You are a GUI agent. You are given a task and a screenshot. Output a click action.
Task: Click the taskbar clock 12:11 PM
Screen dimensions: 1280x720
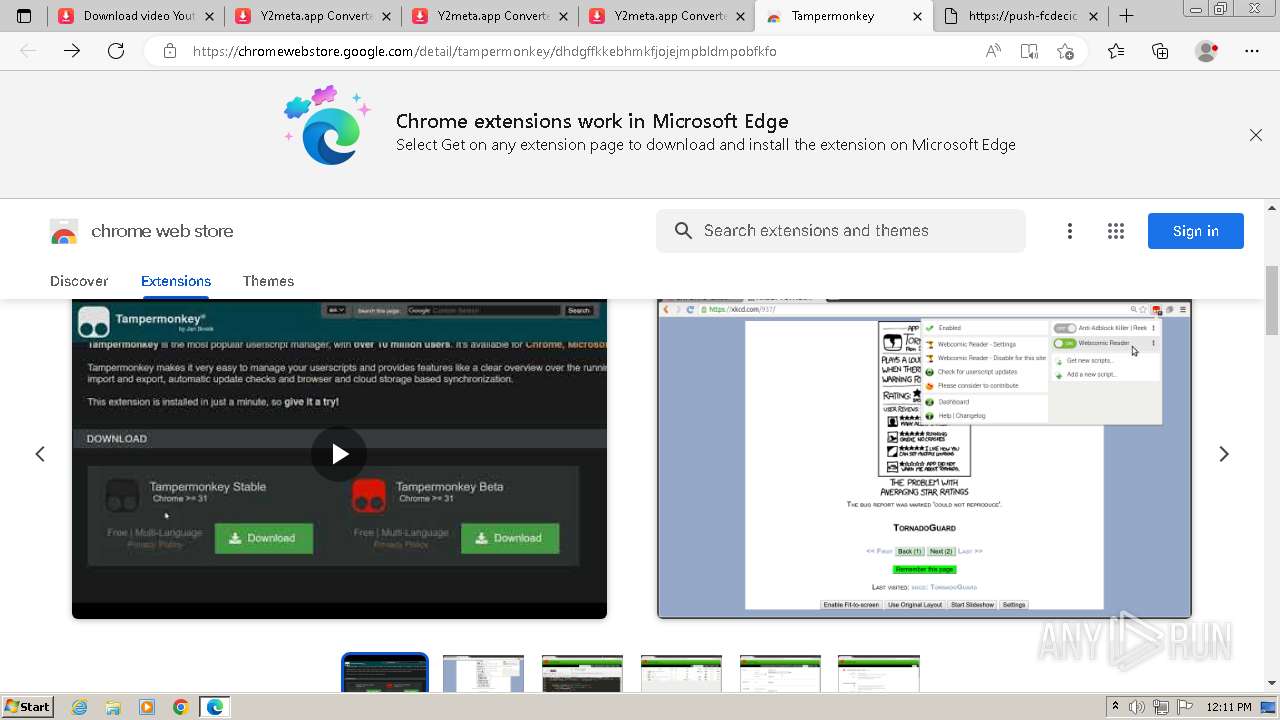1228,707
